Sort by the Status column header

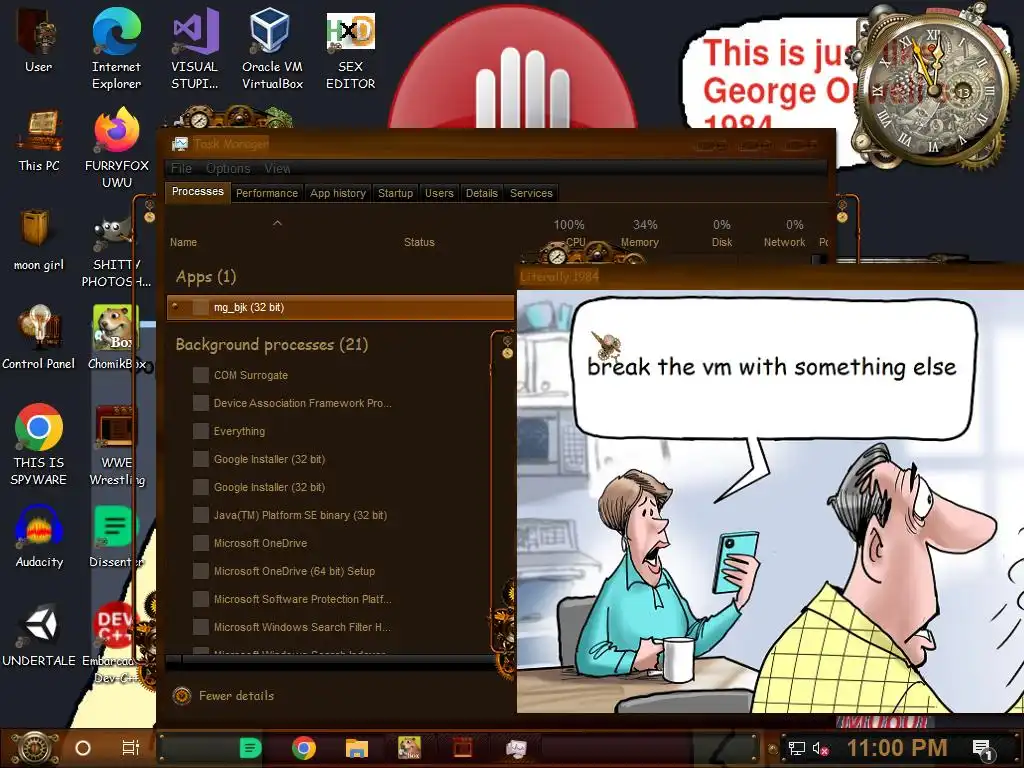pyautogui.click(x=419, y=242)
